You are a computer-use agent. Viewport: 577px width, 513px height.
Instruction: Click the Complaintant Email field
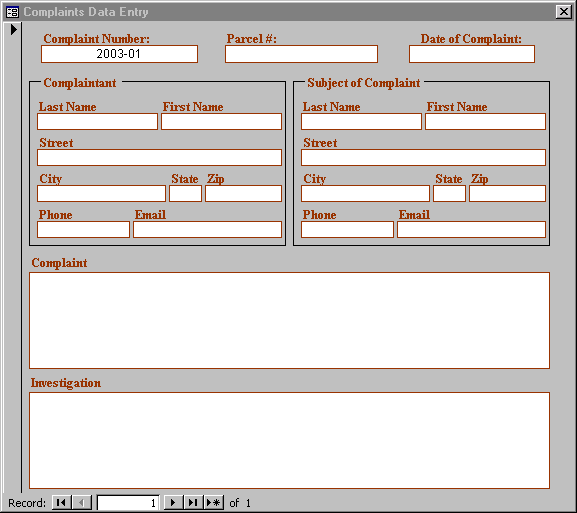208,230
